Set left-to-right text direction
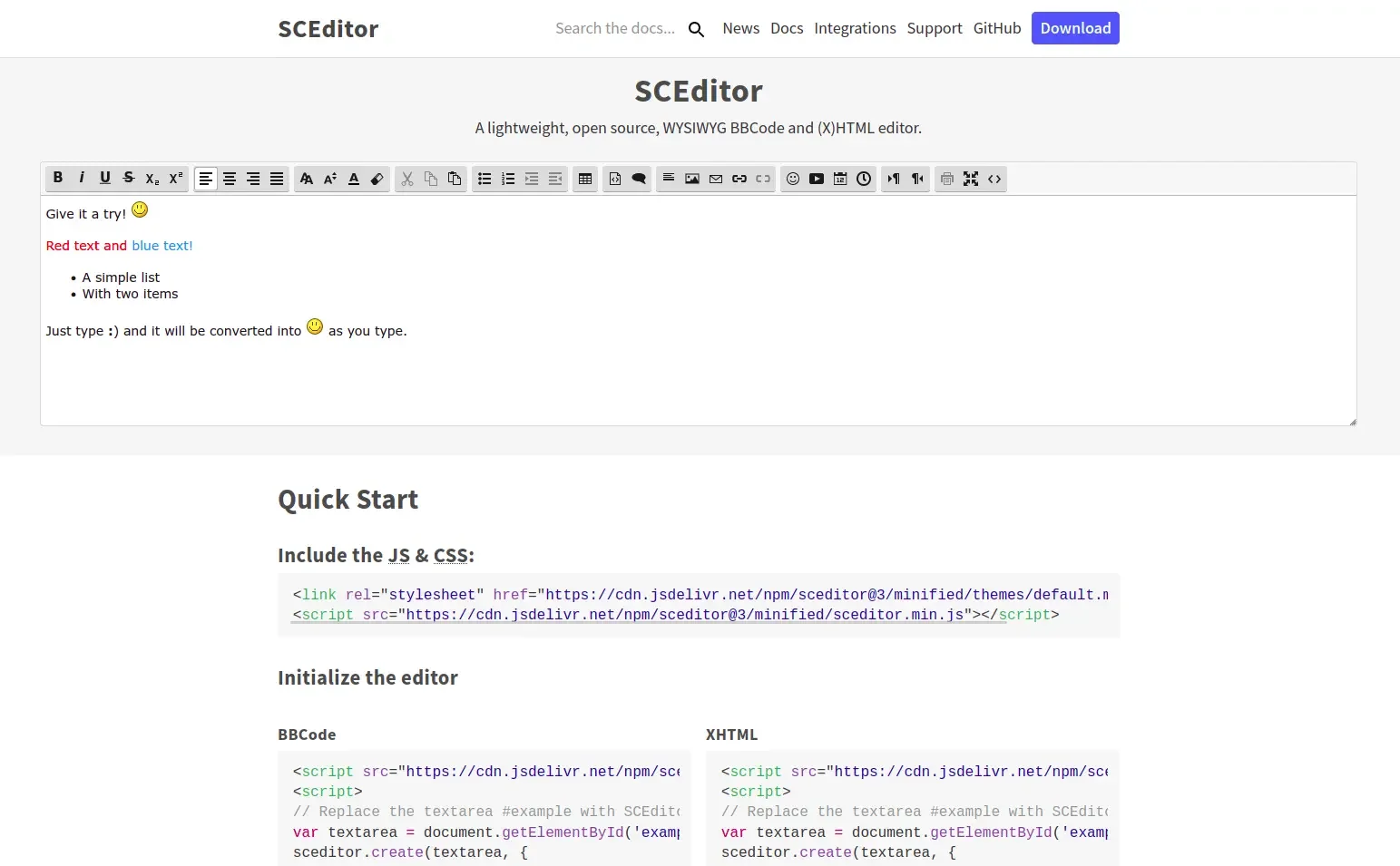The image size is (1400, 866). click(x=894, y=179)
